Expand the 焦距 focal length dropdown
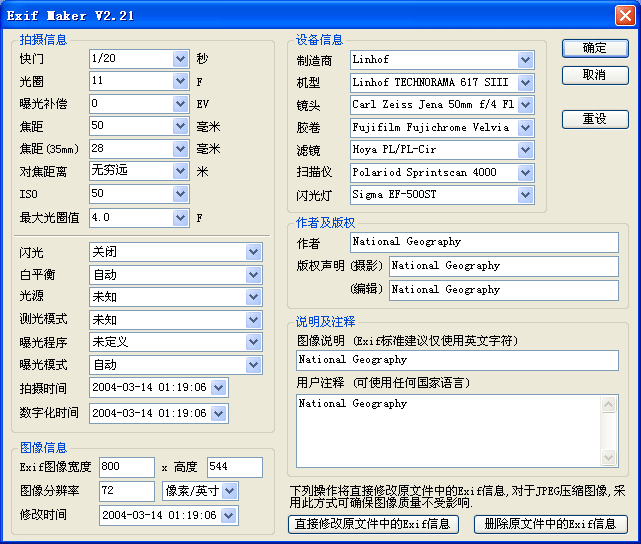641x544 pixels. coord(180,126)
